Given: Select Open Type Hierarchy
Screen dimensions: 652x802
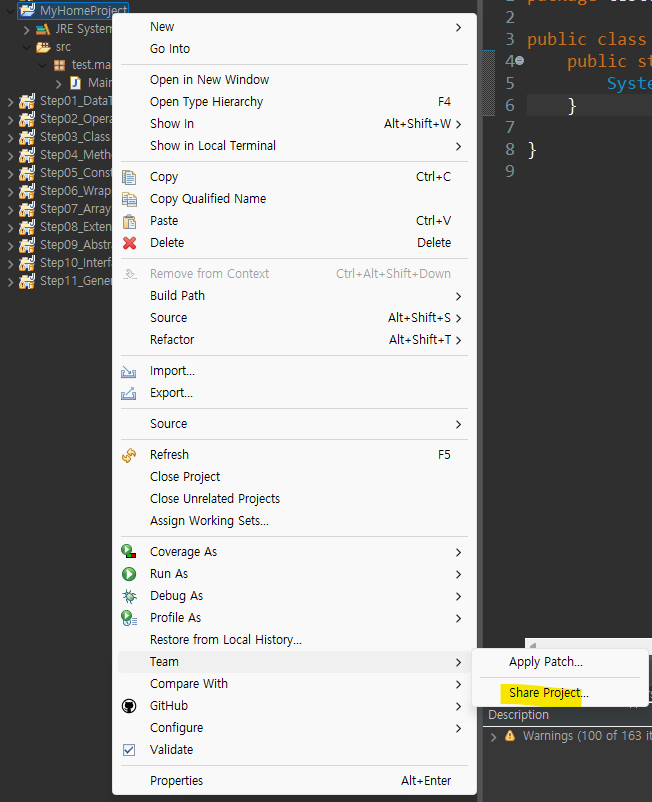Looking at the screenshot, I should [294, 102].
